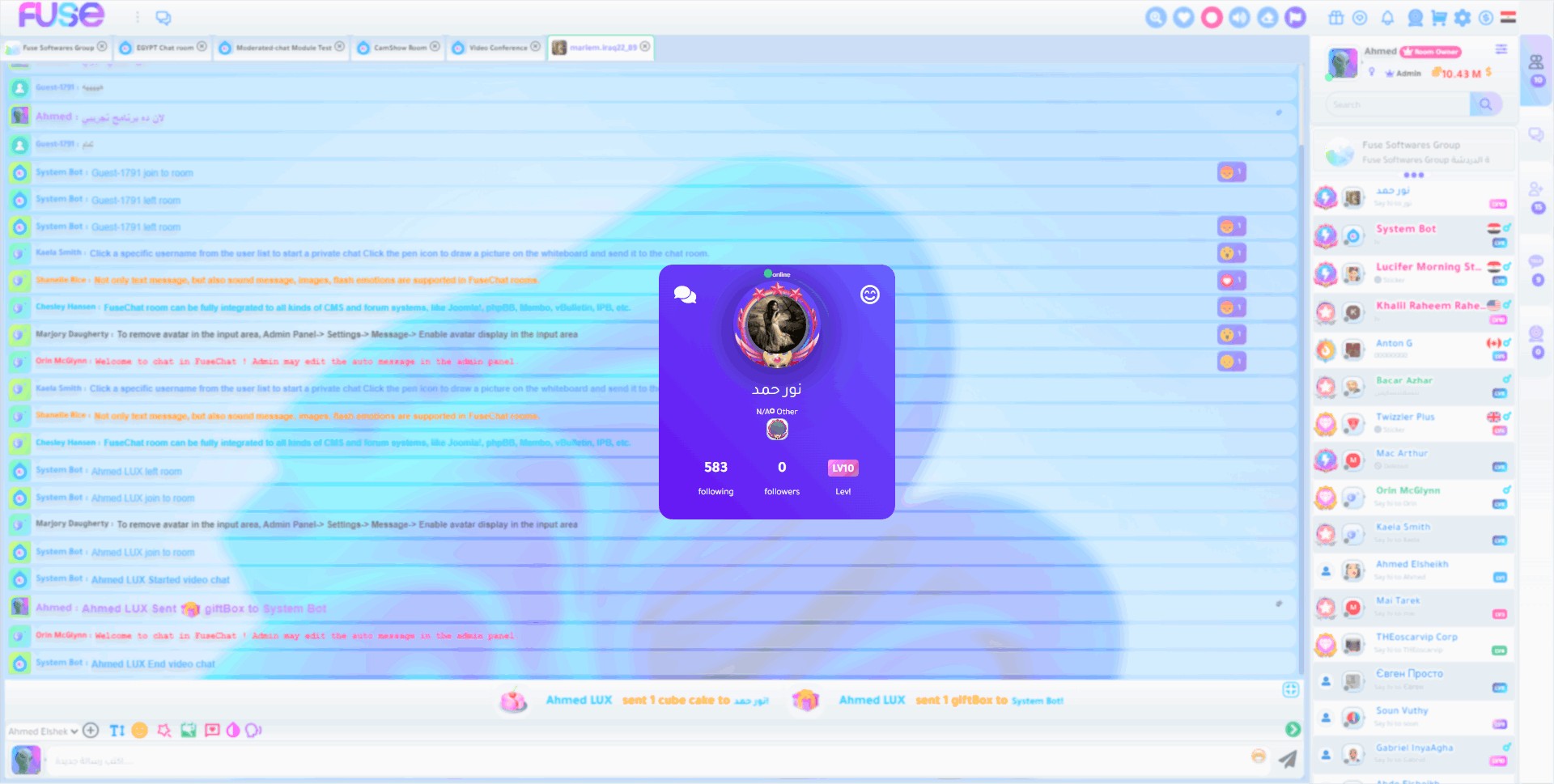Click the Fuse logo
Screen dimensions: 1554x784
coord(61,15)
